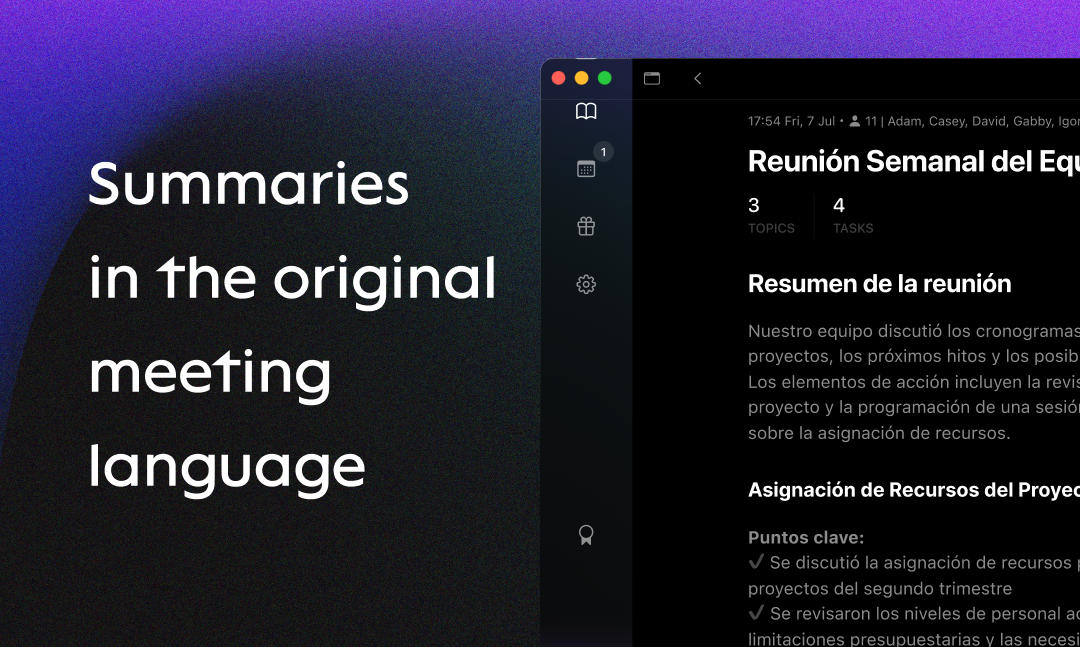The width and height of the screenshot is (1080, 647).
Task: Click the Puntos clave label
Action: click(806, 537)
